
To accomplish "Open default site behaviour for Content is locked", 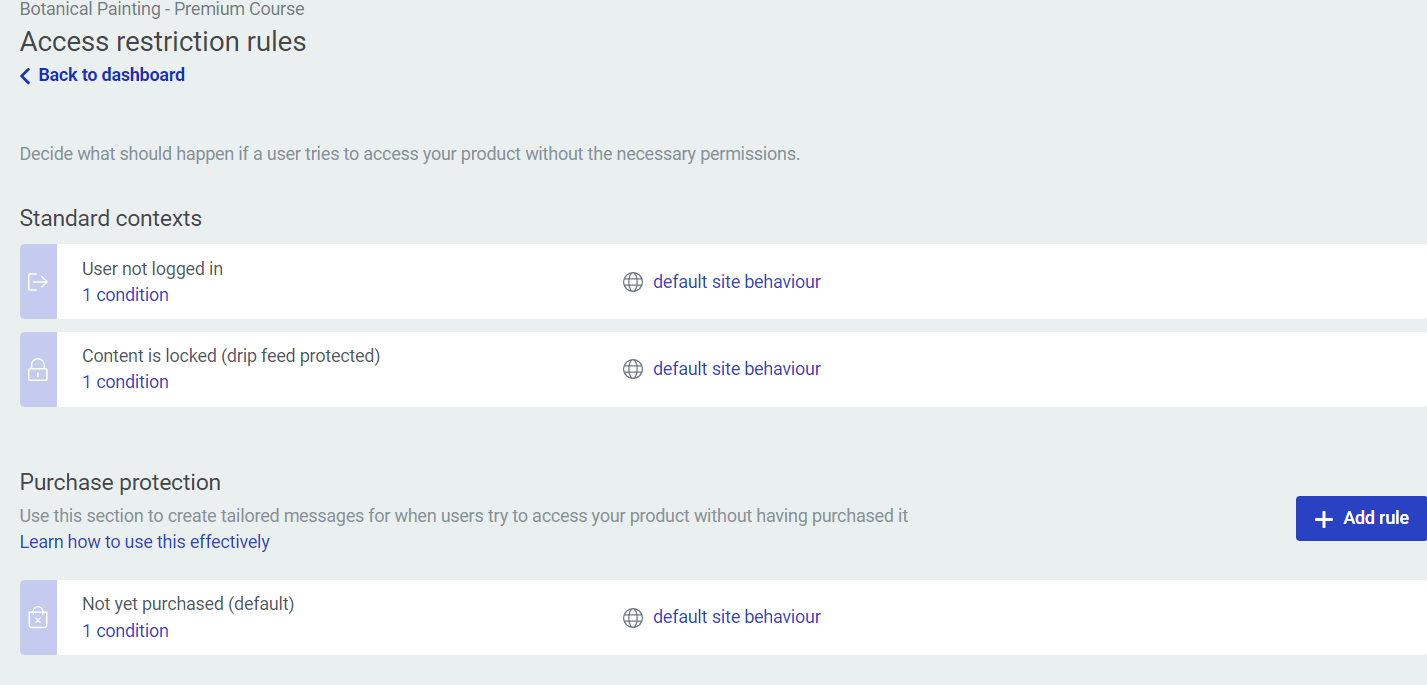I will 736,369.
